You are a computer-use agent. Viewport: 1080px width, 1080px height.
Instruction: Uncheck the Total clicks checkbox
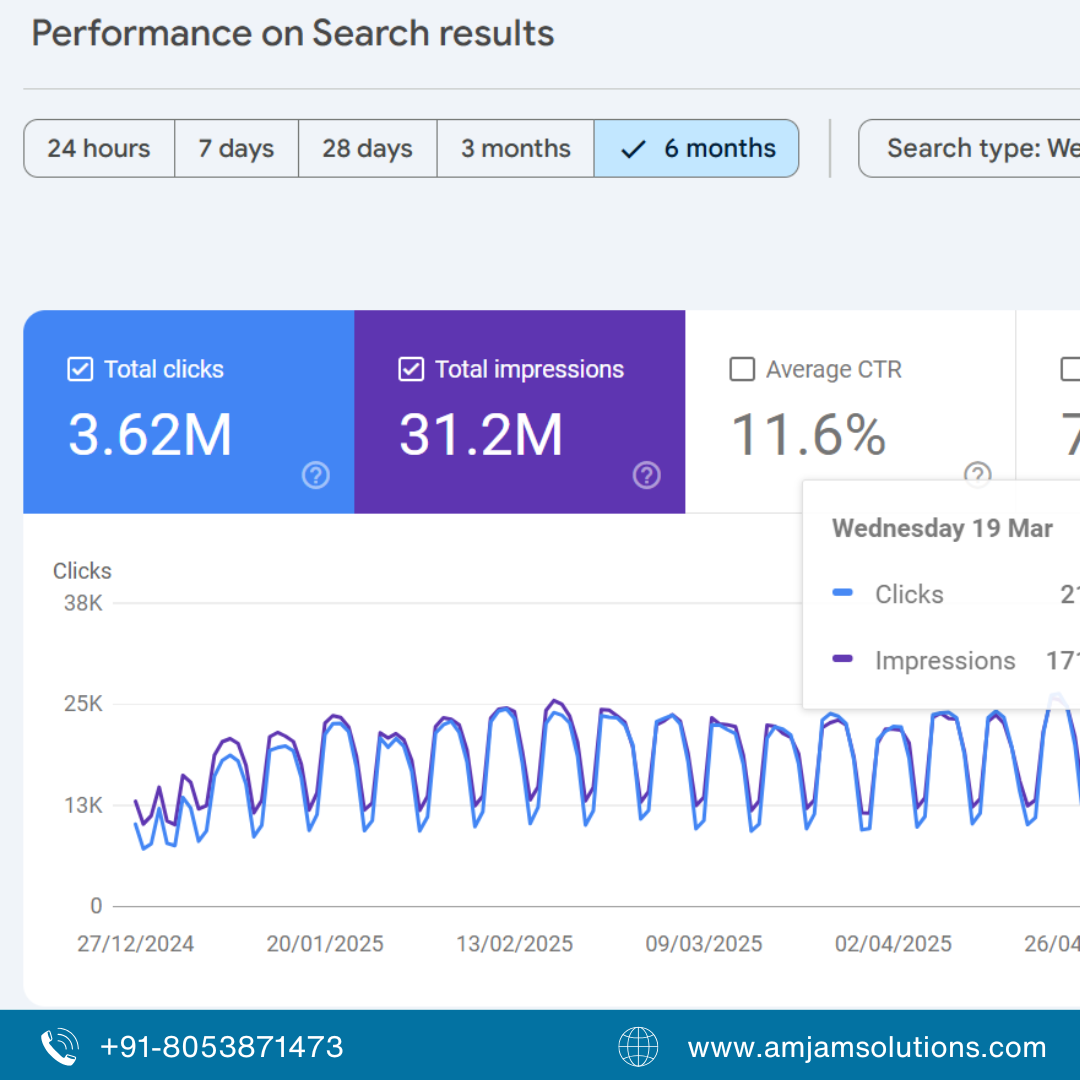coord(80,370)
